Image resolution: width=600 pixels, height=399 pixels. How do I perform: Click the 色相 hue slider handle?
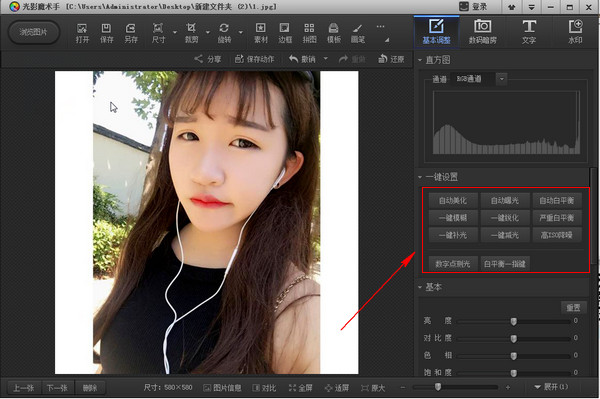514,356
